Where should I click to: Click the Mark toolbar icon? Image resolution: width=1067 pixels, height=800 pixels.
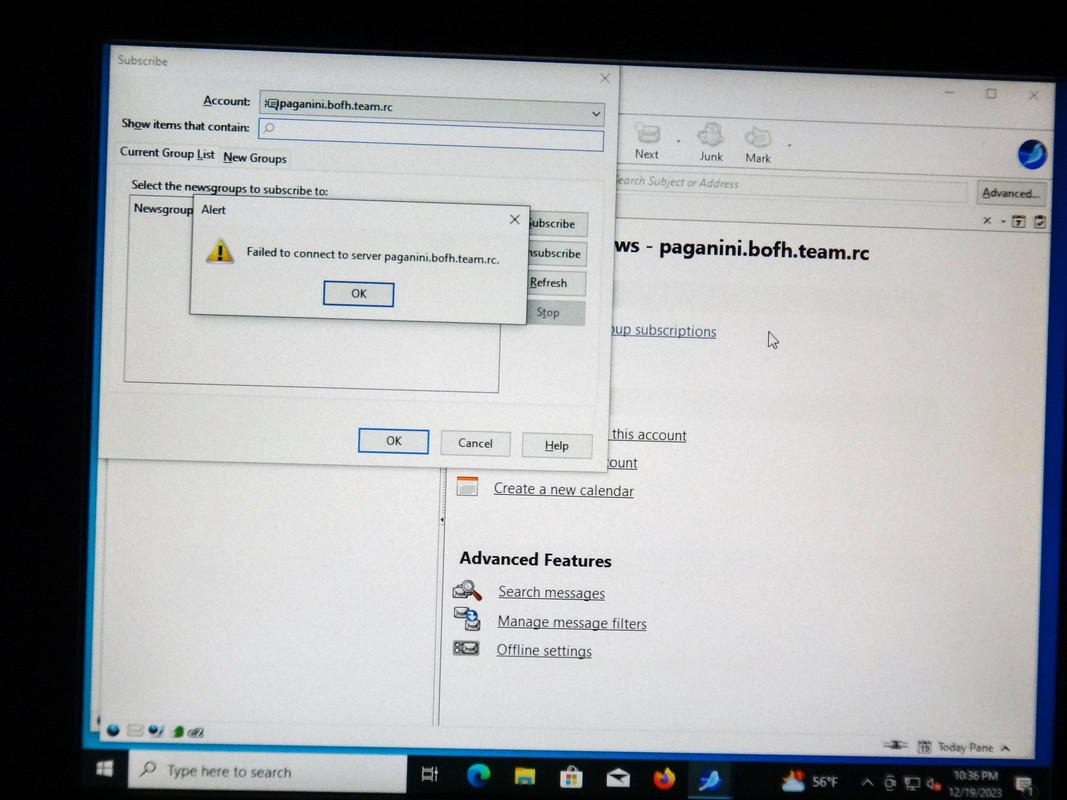(757, 145)
